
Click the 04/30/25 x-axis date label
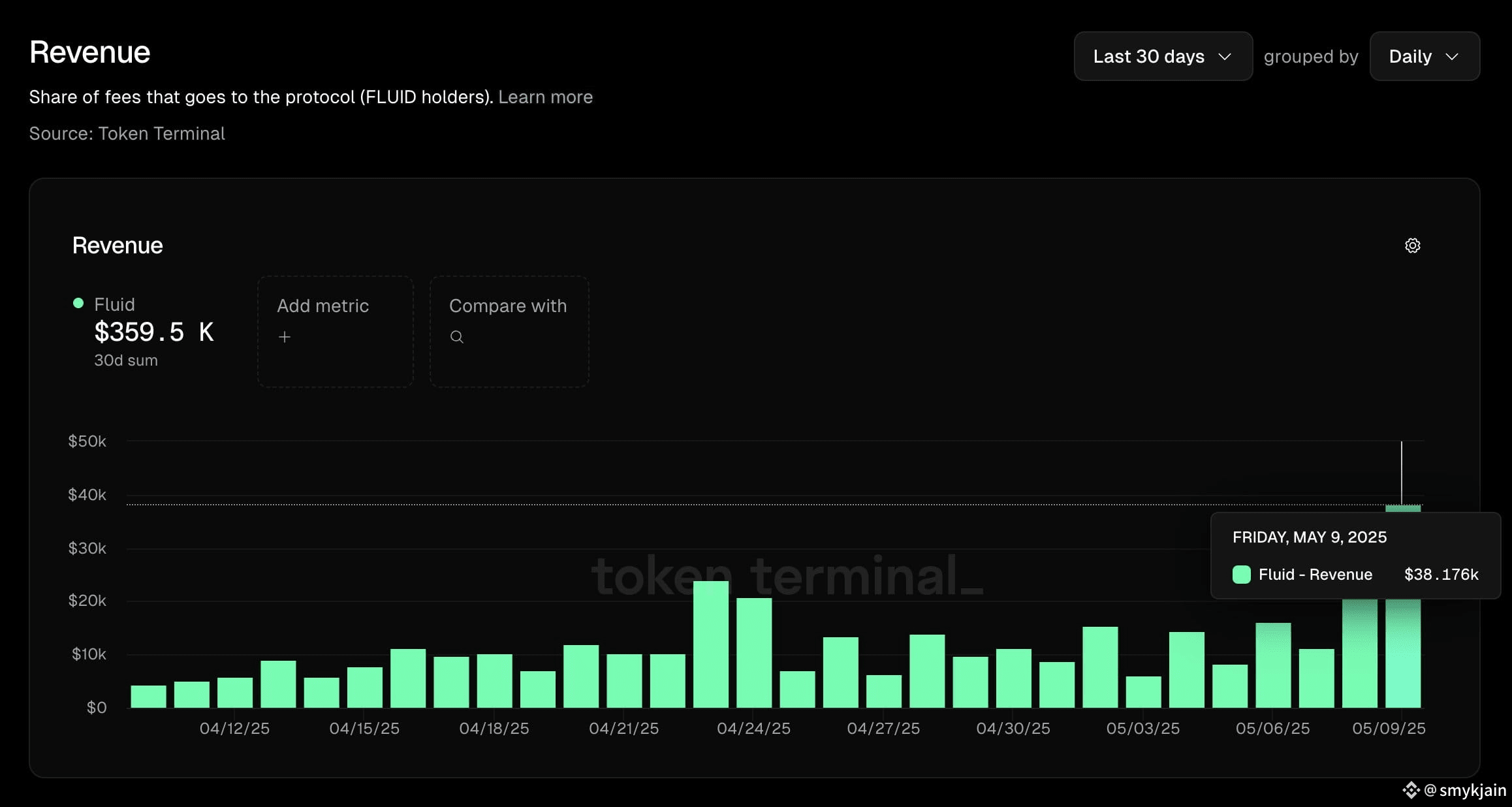pos(1013,729)
